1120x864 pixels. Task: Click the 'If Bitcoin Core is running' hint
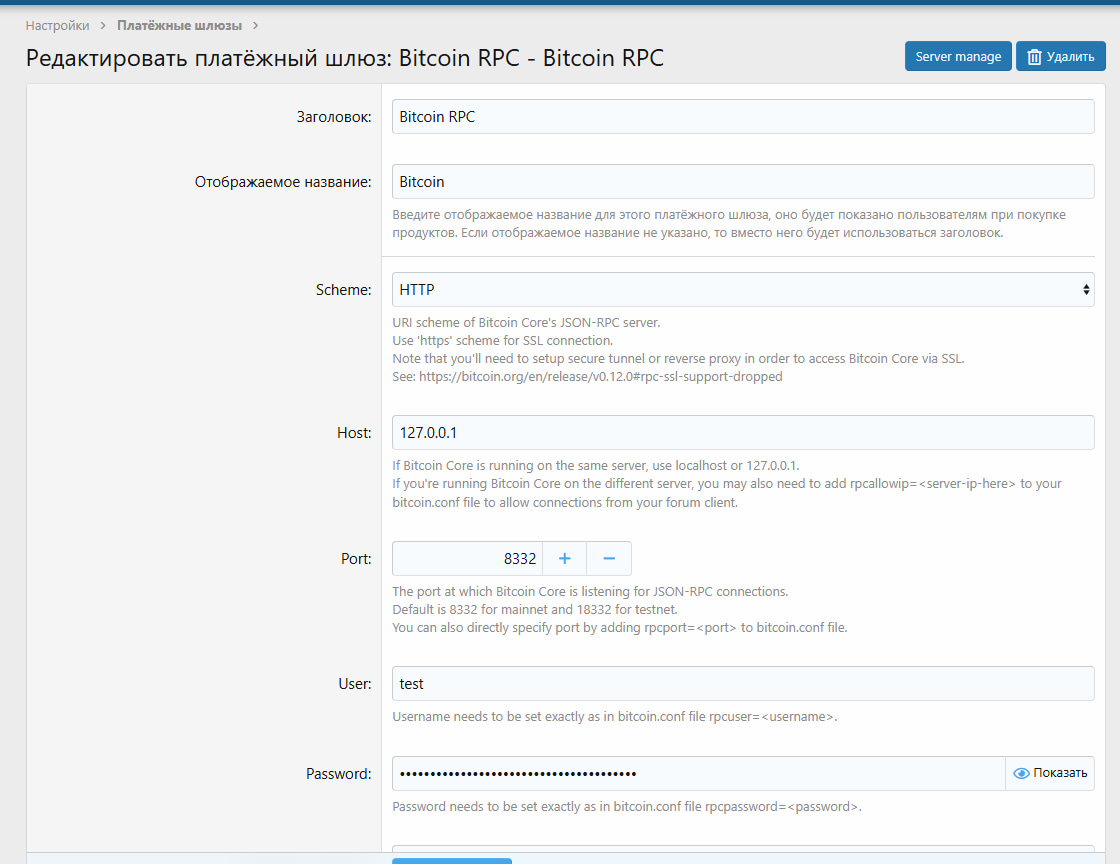click(x=596, y=465)
